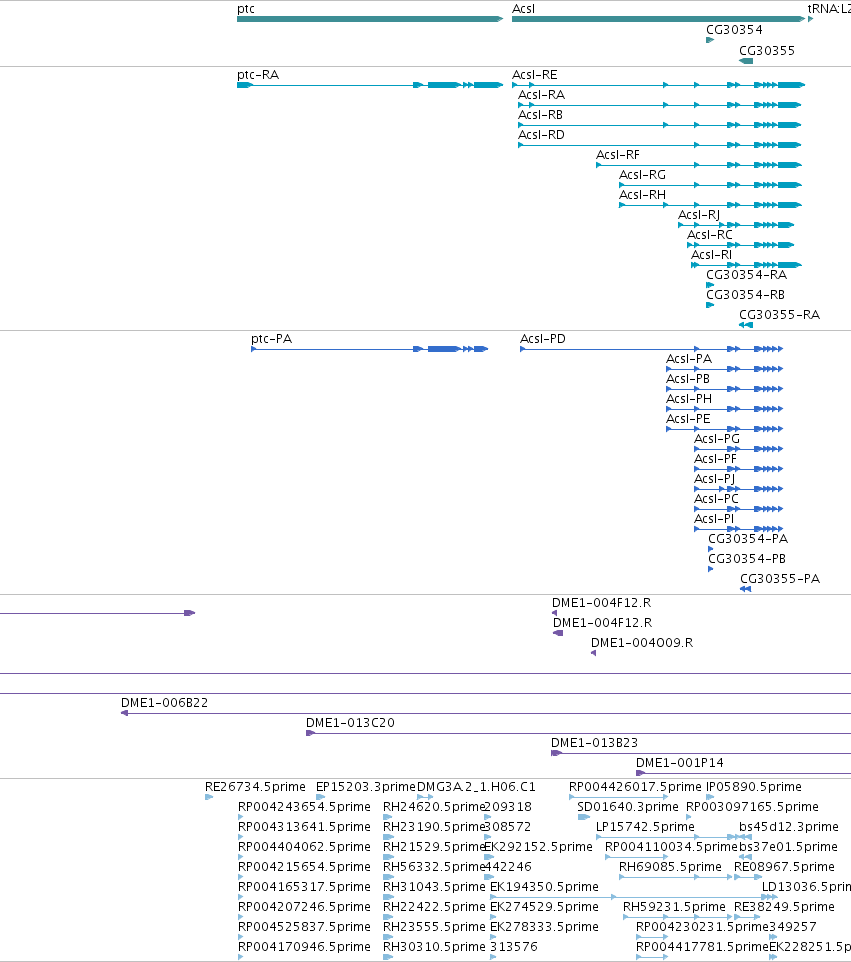Click the ptc-PA protein label
The width and height of the screenshot is (851, 962).
(271, 339)
